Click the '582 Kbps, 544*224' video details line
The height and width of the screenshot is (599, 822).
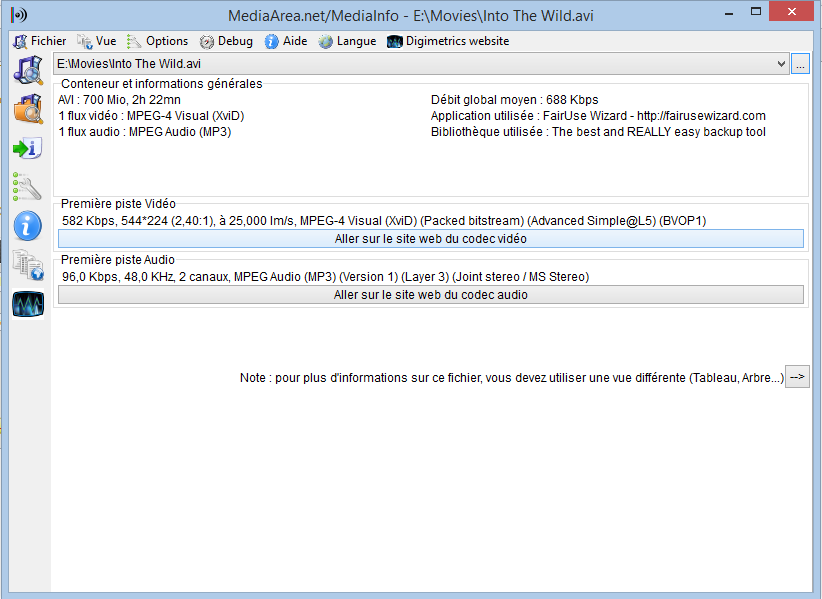[384, 221]
